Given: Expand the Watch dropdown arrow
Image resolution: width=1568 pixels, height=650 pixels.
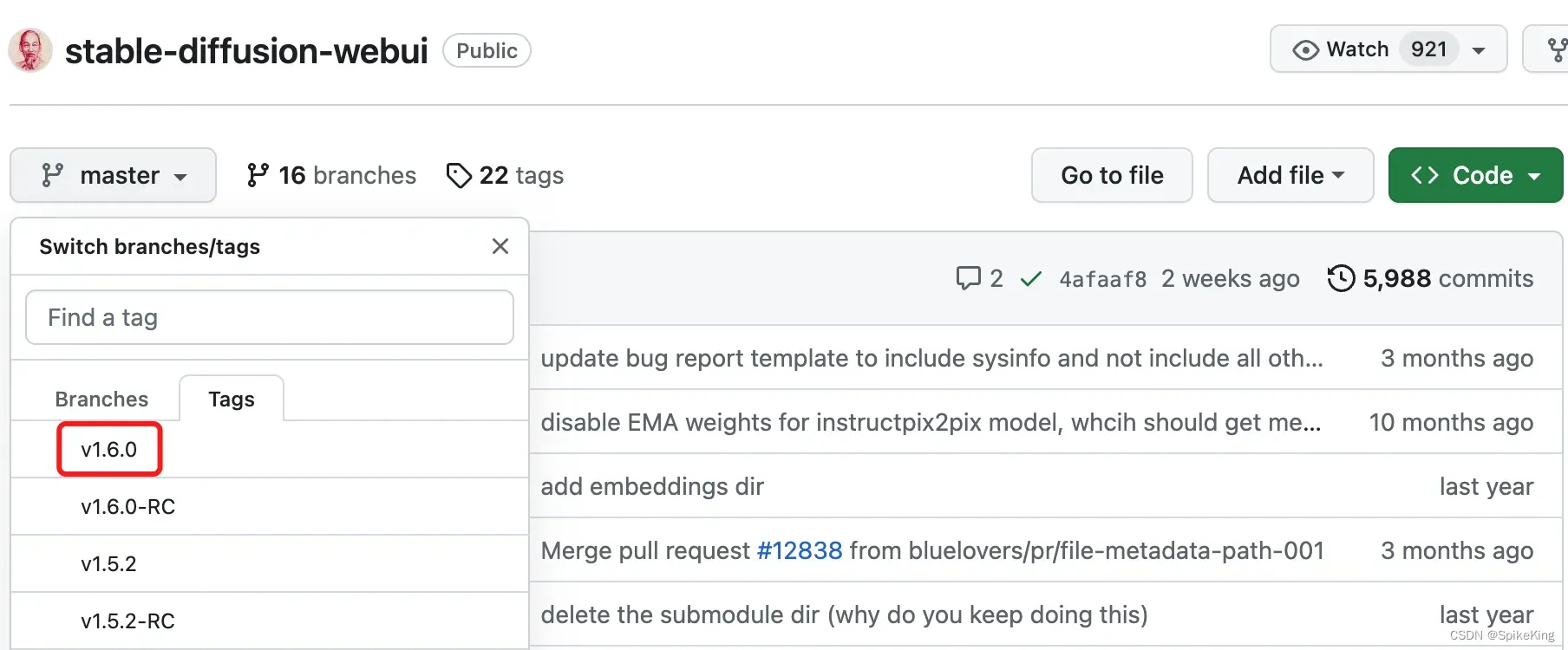Looking at the screenshot, I should click(x=1479, y=50).
